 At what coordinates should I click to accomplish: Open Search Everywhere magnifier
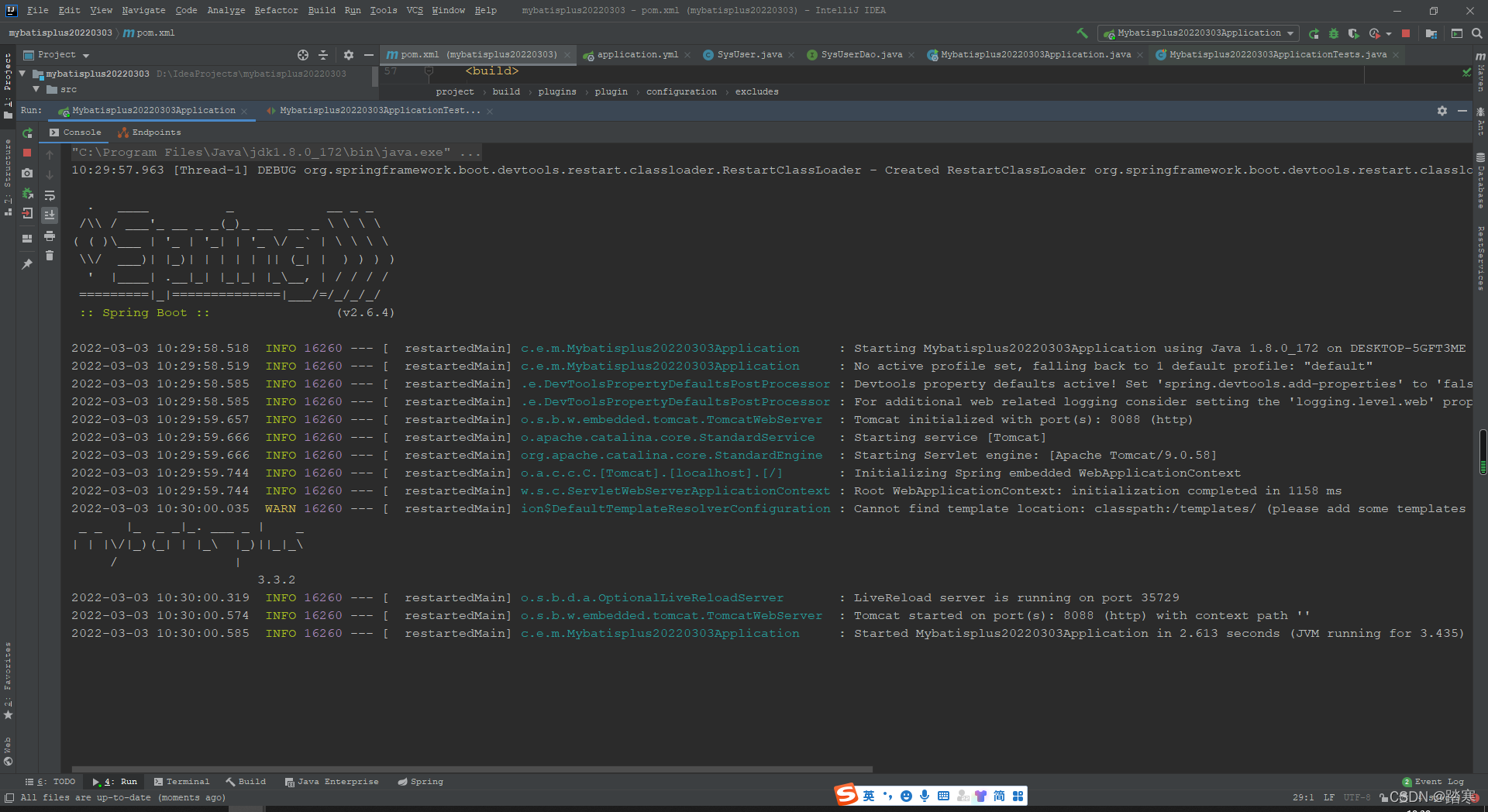pos(1477,33)
